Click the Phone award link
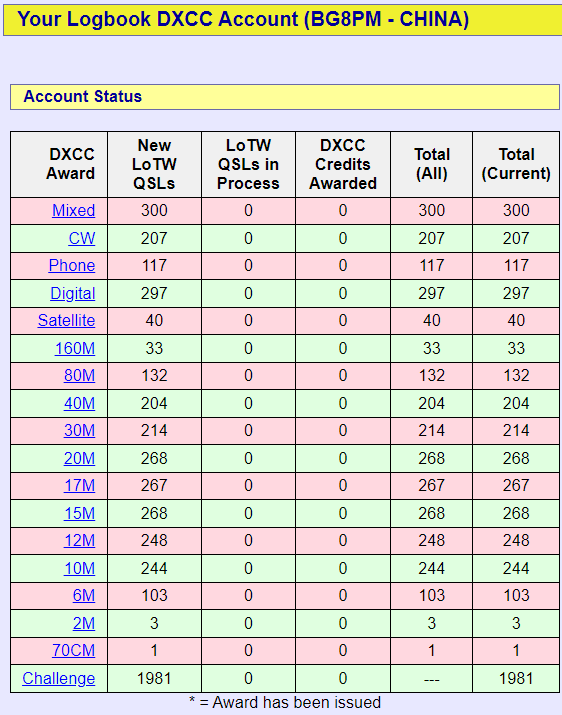562x715 pixels. 72,266
